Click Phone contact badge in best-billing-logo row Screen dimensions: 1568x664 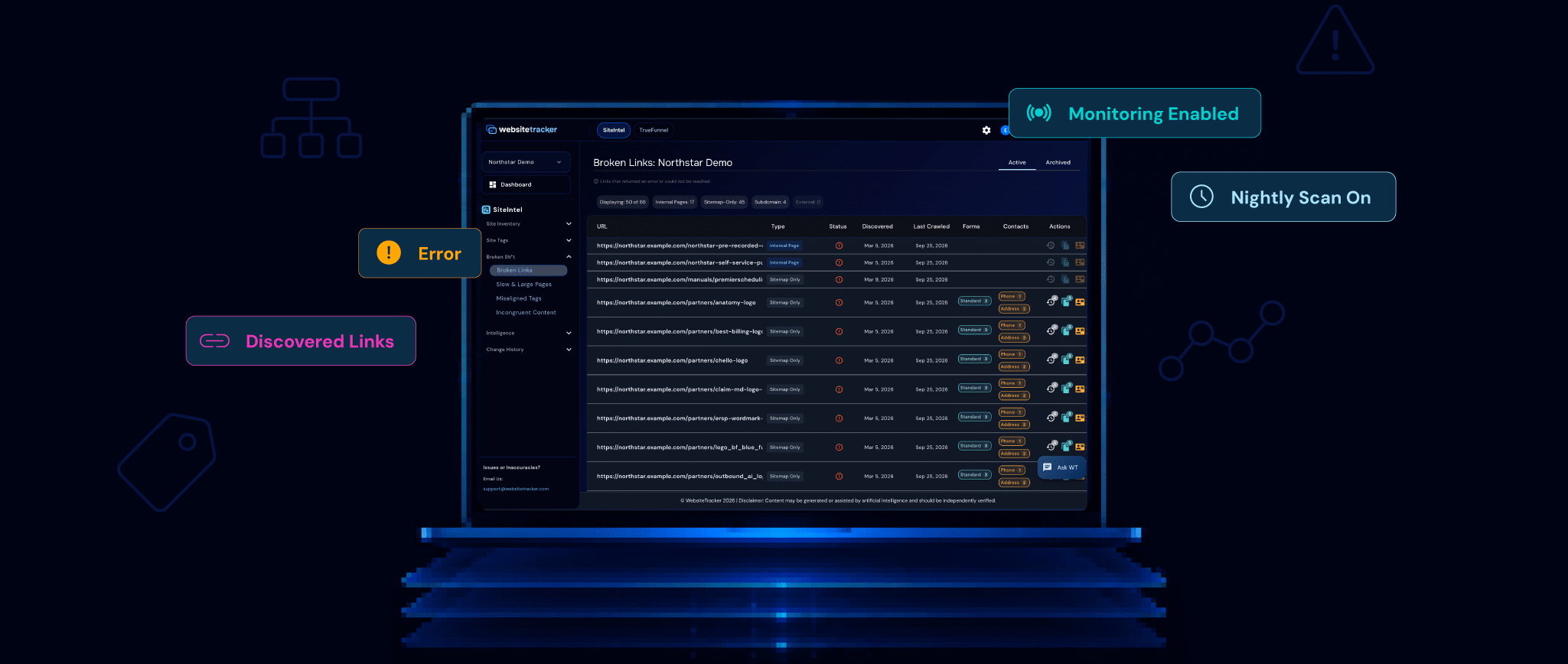coord(1012,325)
